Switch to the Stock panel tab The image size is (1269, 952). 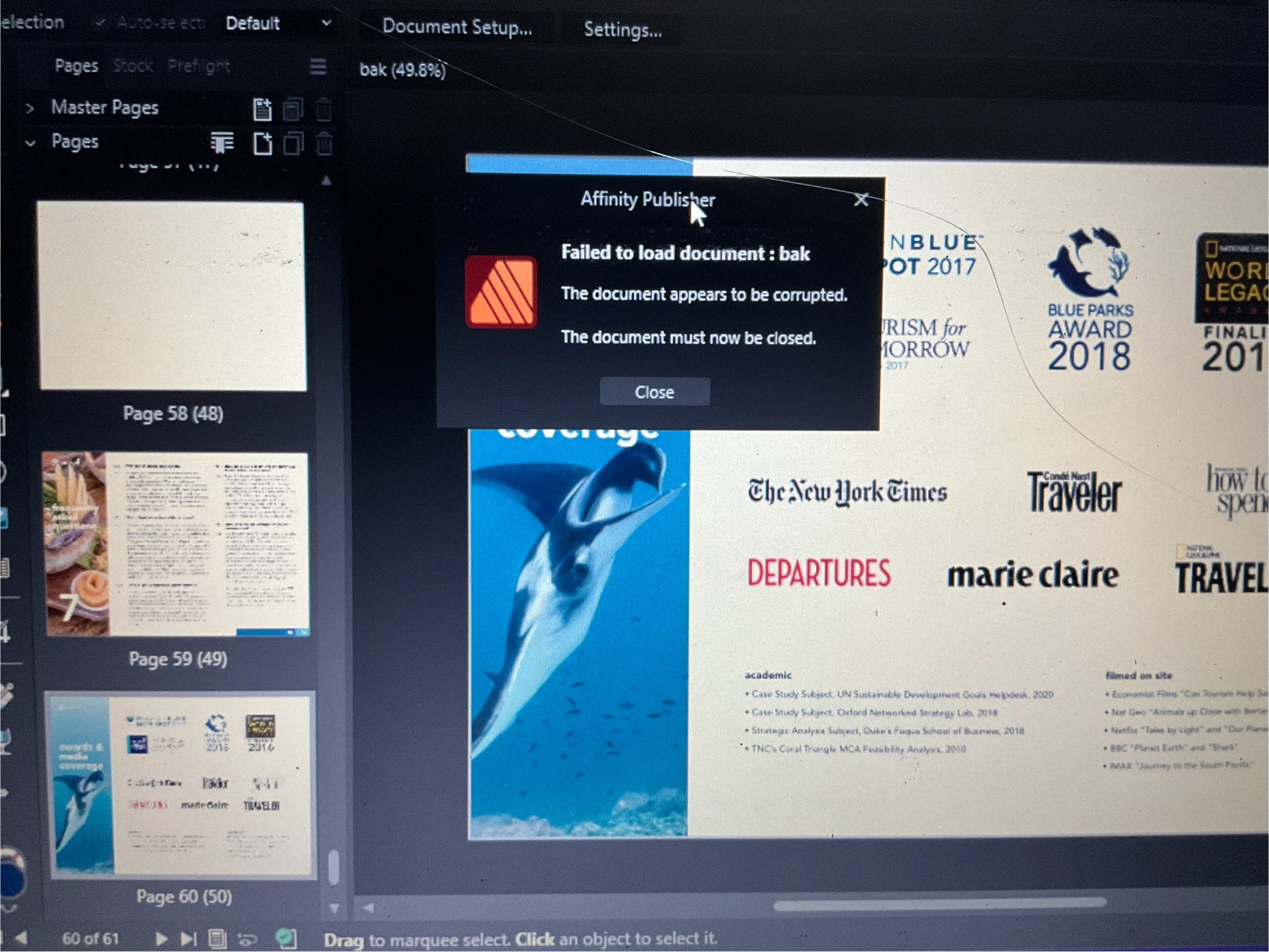coord(133,66)
